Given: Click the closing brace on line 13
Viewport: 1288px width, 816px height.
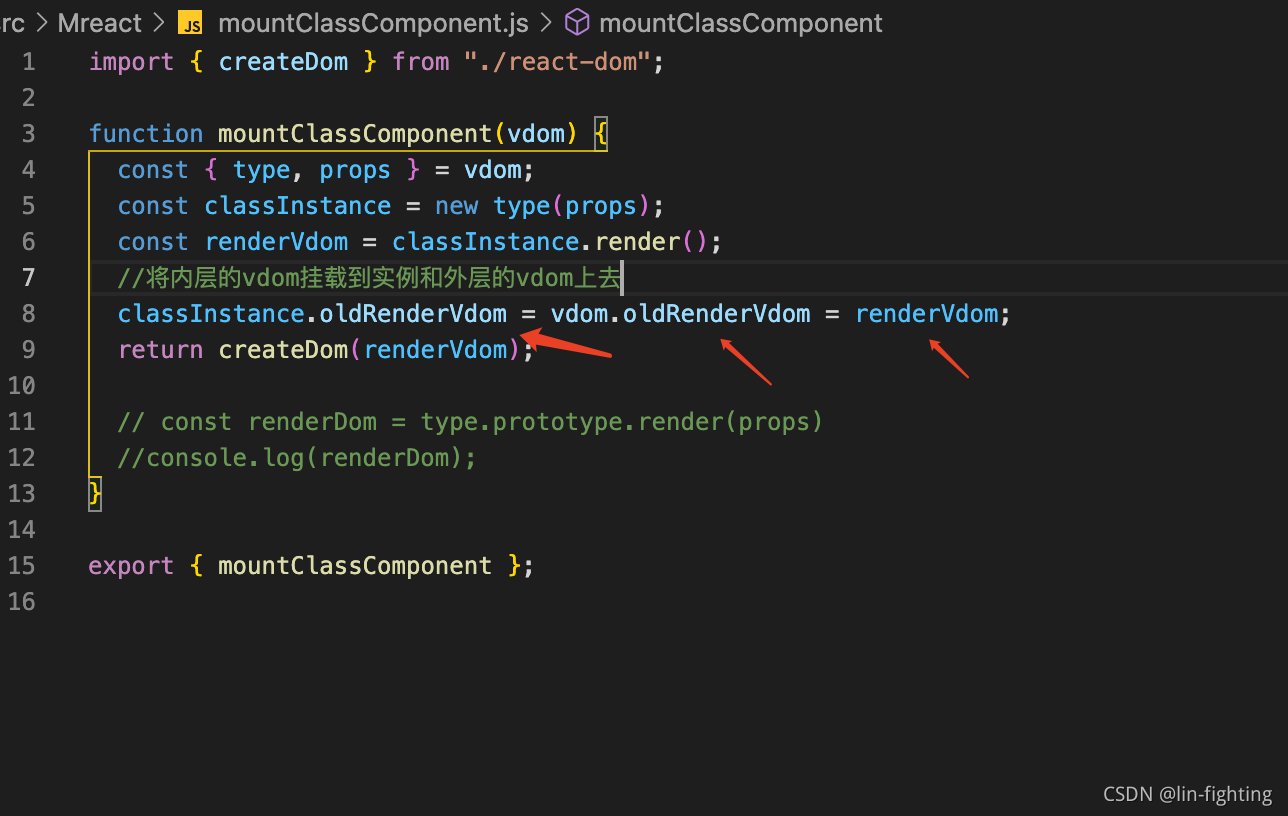Looking at the screenshot, I should pyautogui.click(x=95, y=494).
